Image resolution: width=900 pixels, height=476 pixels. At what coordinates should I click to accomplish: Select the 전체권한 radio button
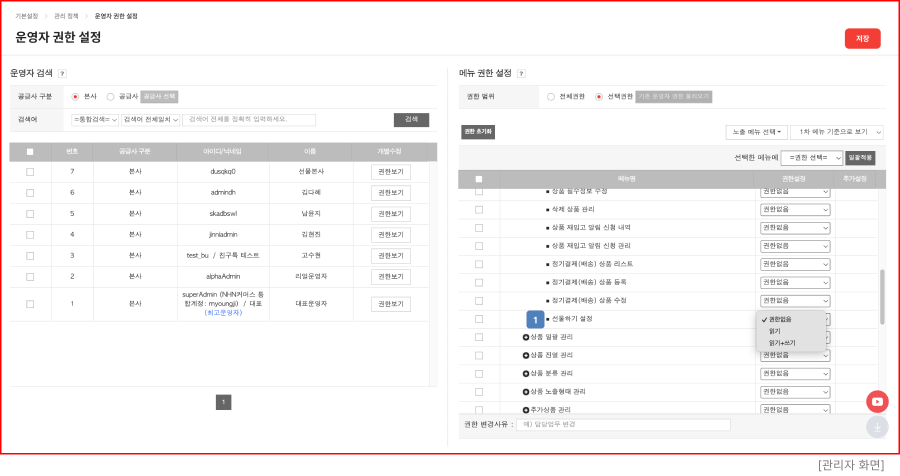coord(550,97)
